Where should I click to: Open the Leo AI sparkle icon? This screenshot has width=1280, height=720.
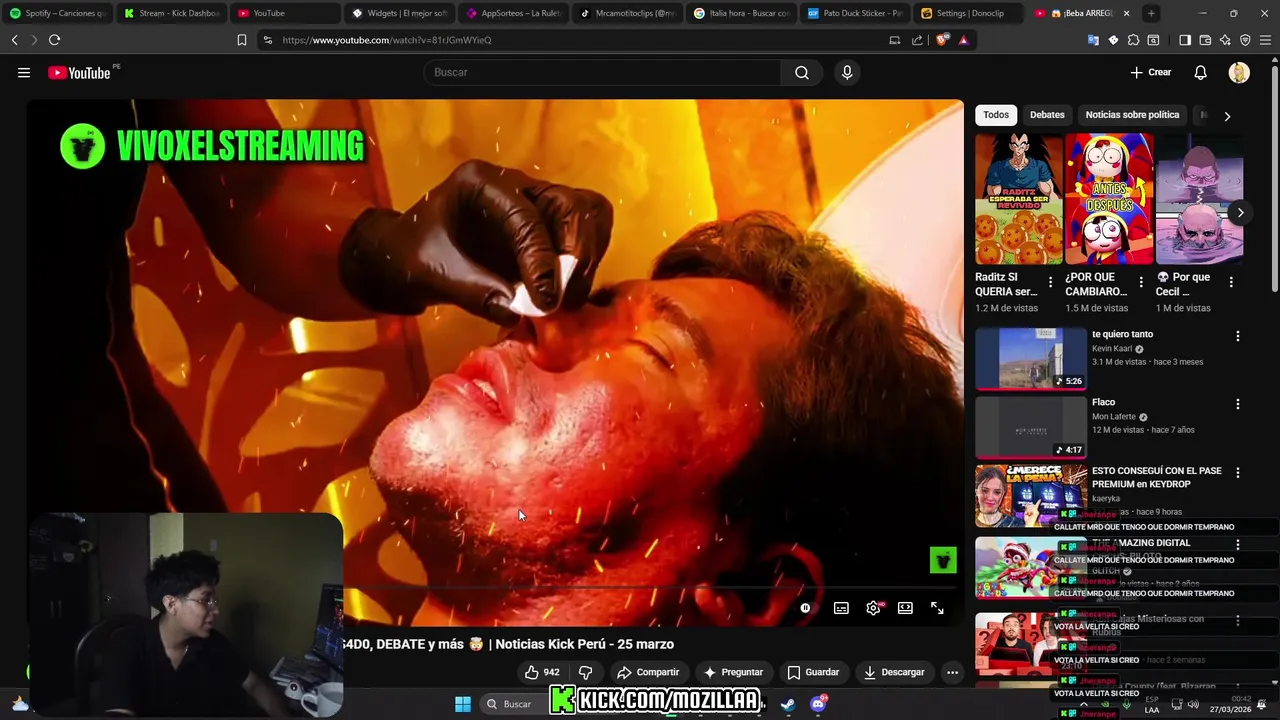tap(1225, 40)
